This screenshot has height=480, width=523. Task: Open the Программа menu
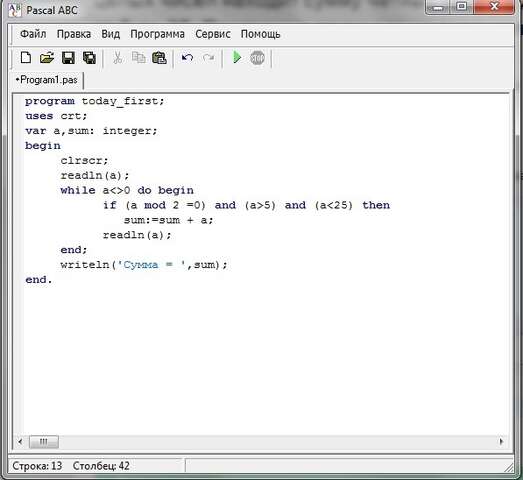tap(157, 34)
